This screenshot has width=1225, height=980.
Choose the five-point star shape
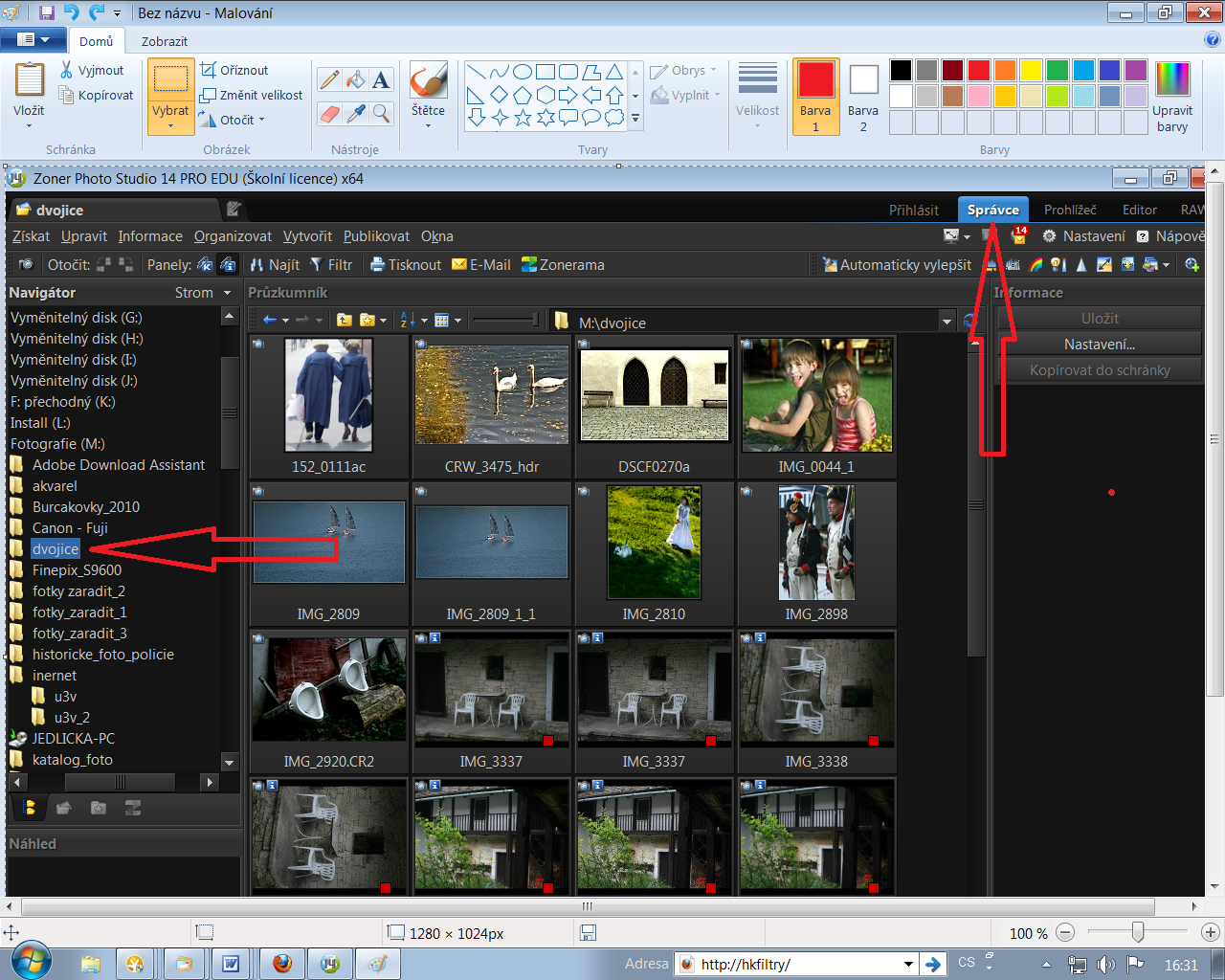point(523,118)
